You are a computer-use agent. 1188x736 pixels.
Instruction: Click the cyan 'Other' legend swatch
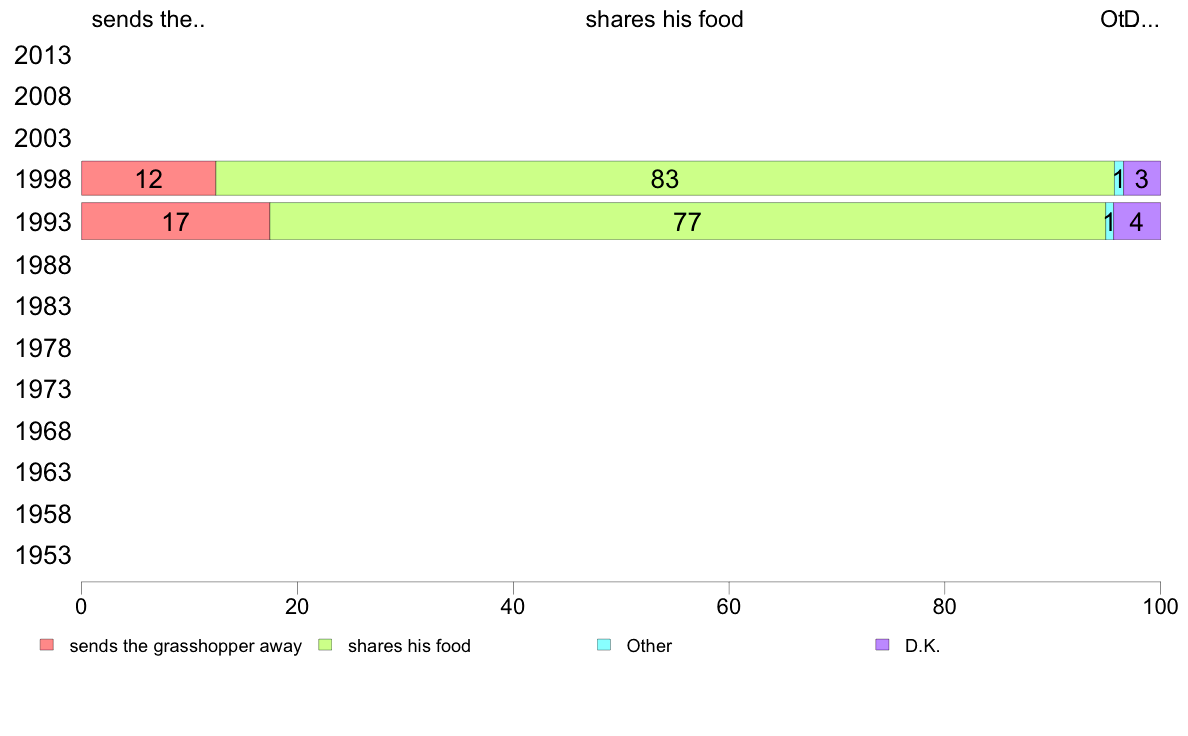pyautogui.click(x=604, y=645)
